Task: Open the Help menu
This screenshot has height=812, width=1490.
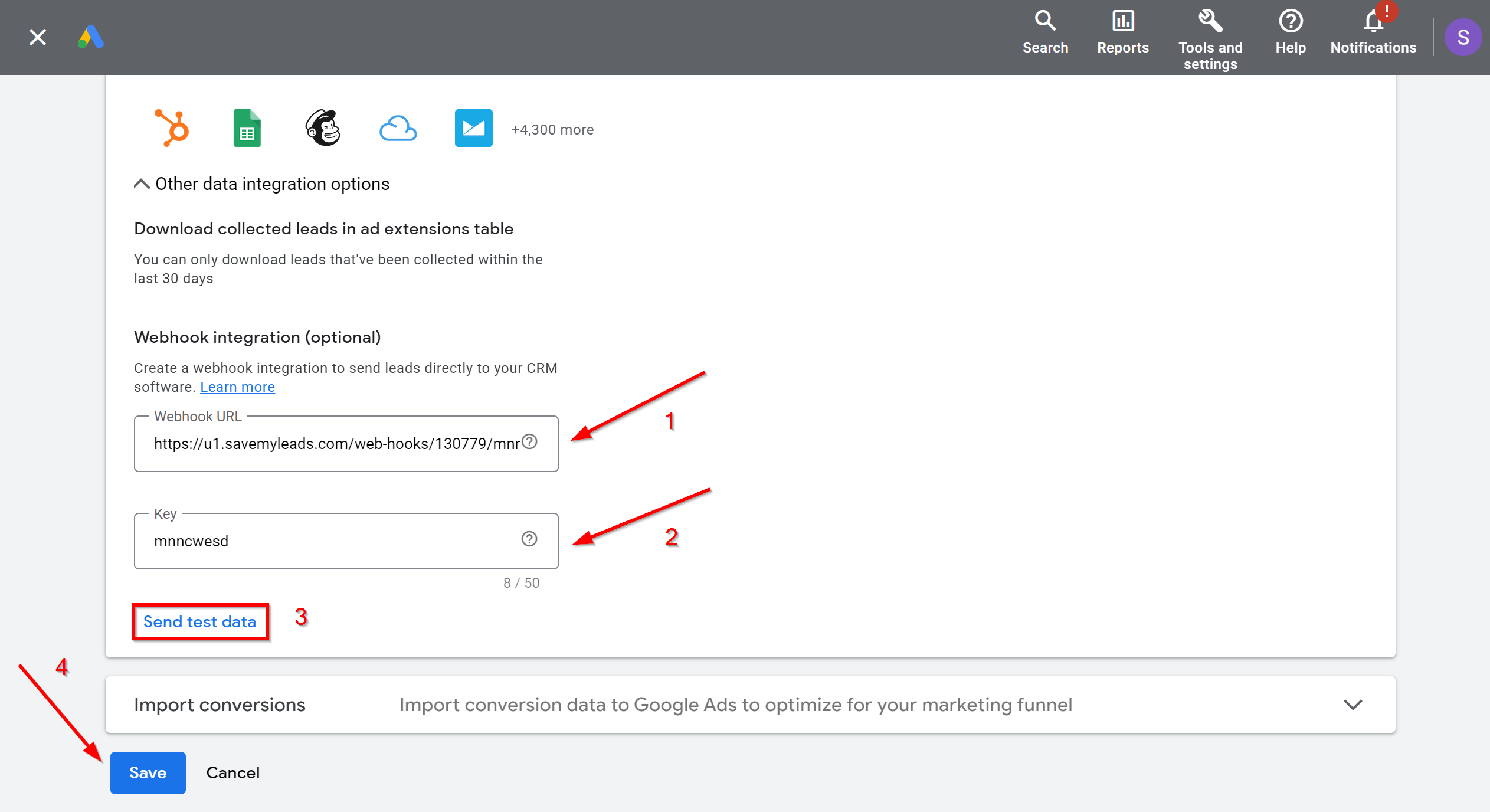Action: [x=1290, y=32]
